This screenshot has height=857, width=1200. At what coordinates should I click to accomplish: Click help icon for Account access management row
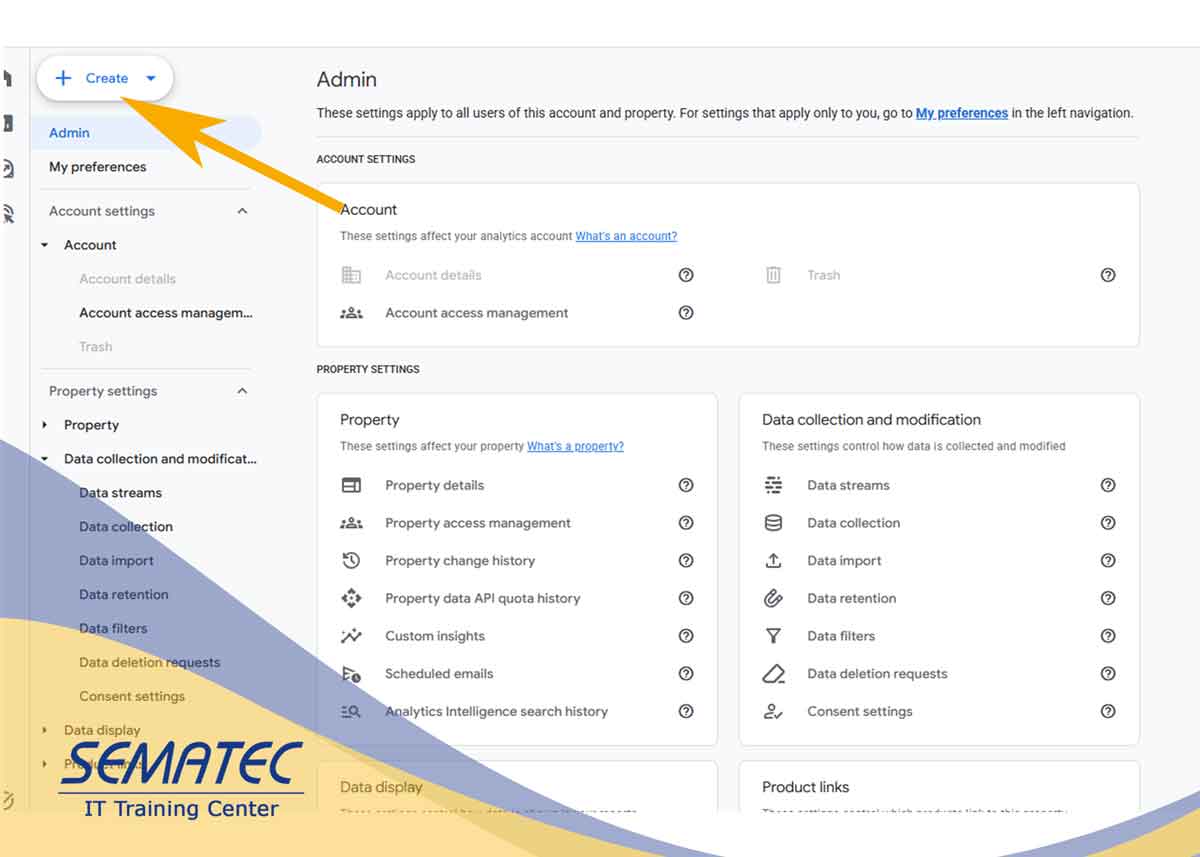click(x=686, y=313)
